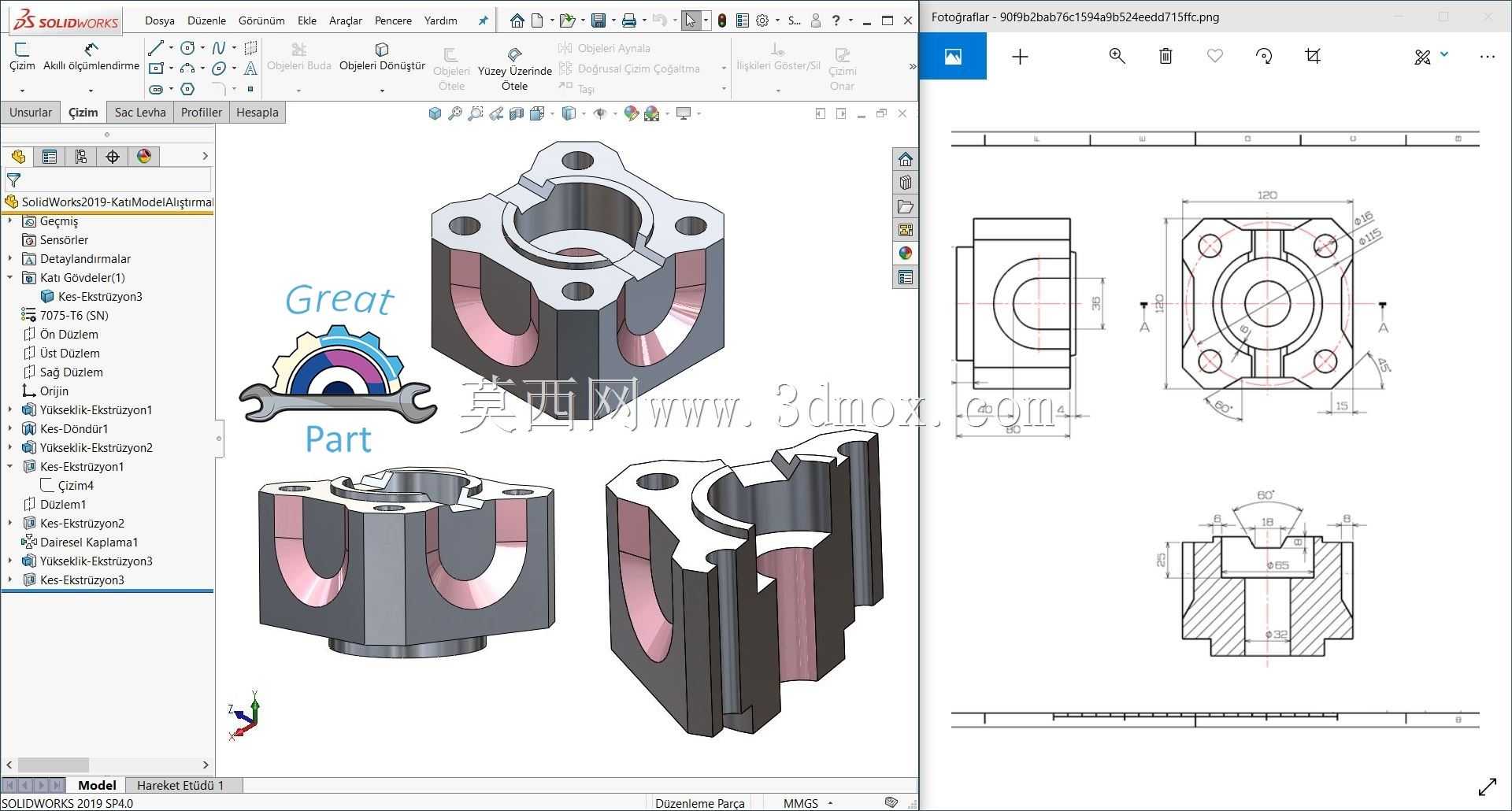Click feature tree horizontal scrollbar thumb
The height and width of the screenshot is (811, 1512).
pyautogui.click(x=54, y=765)
